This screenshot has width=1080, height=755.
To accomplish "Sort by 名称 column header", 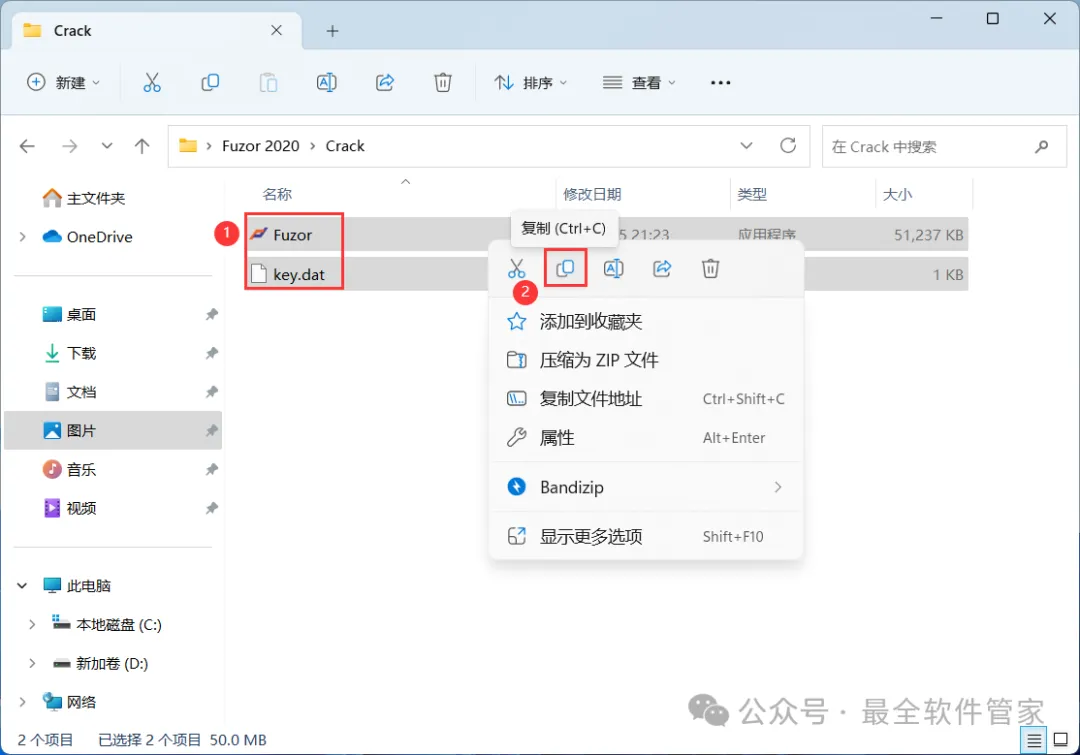I will (277, 194).
